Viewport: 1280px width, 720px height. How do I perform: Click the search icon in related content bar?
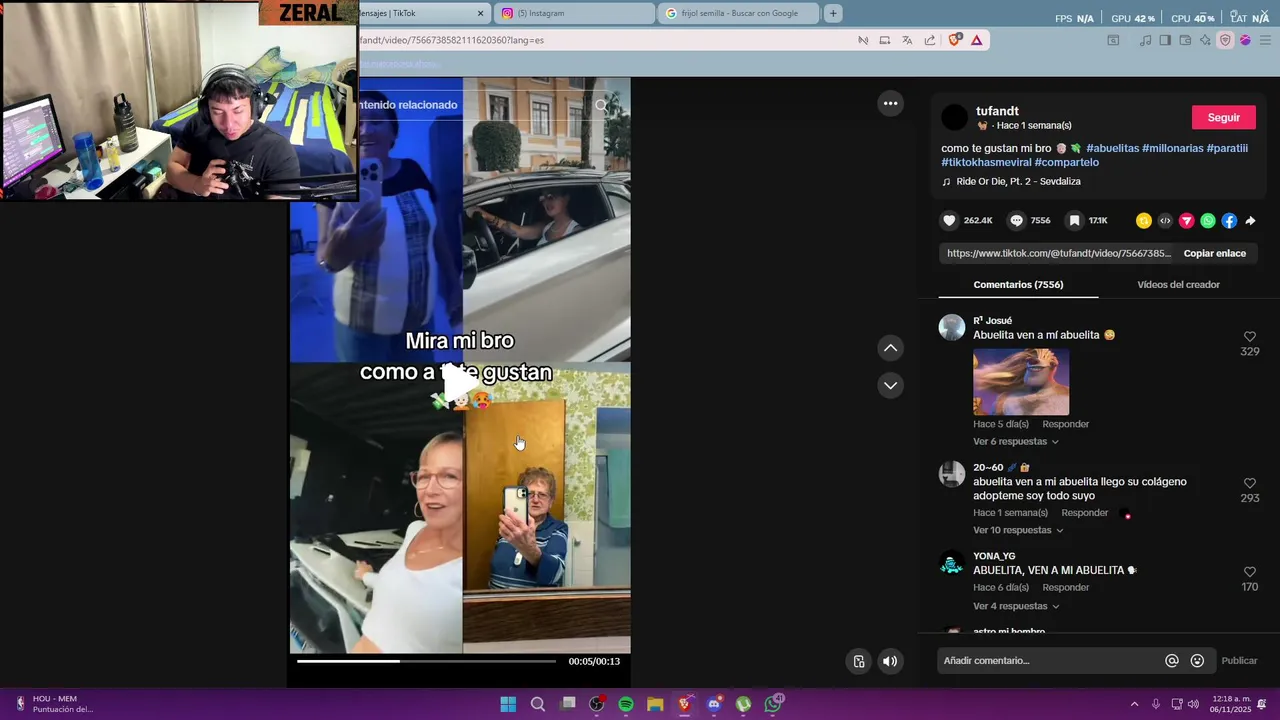(601, 105)
